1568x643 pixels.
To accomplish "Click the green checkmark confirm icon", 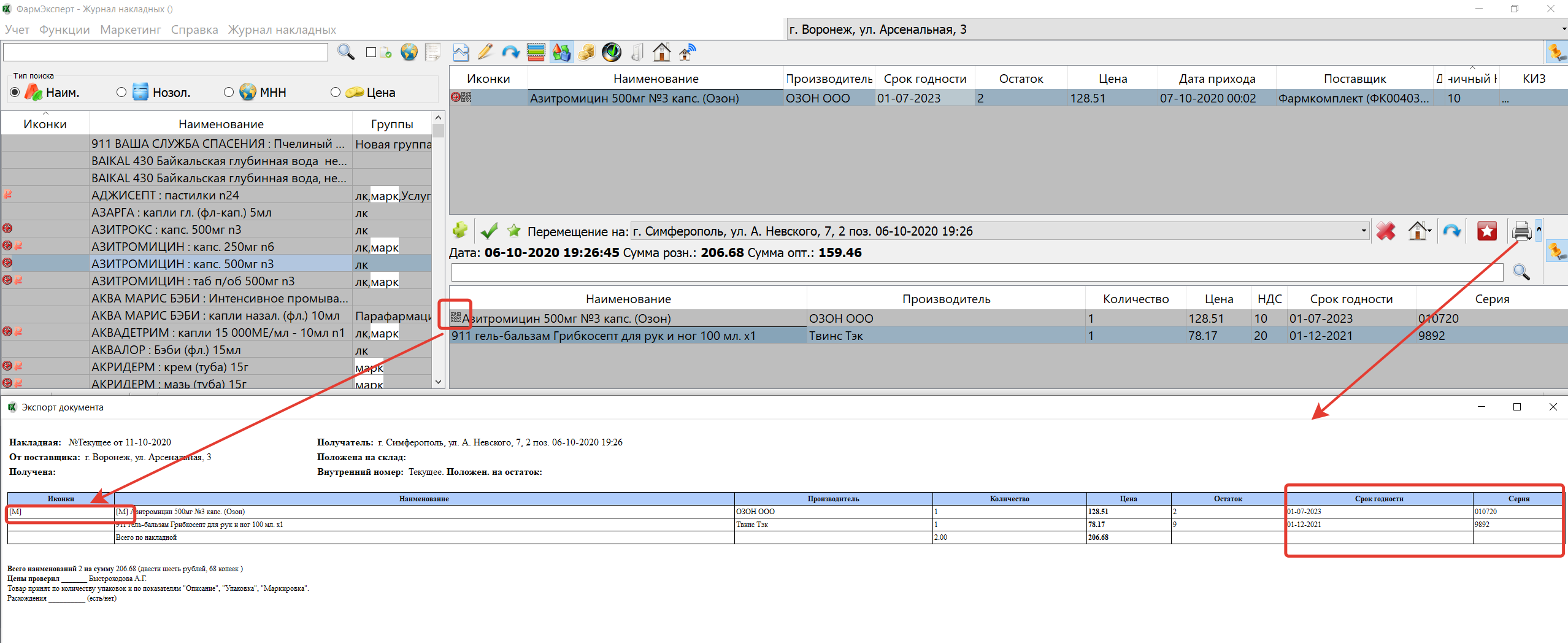I will (x=489, y=231).
